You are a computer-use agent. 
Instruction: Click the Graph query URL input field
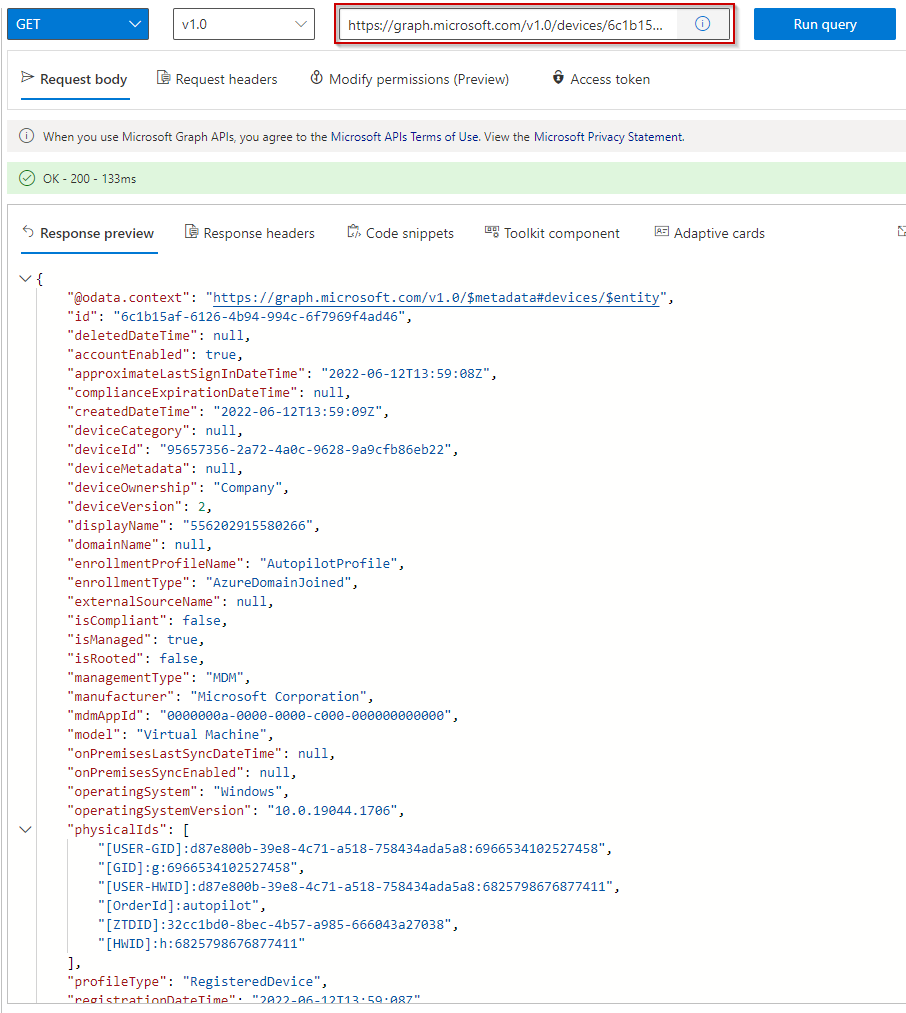coord(506,25)
